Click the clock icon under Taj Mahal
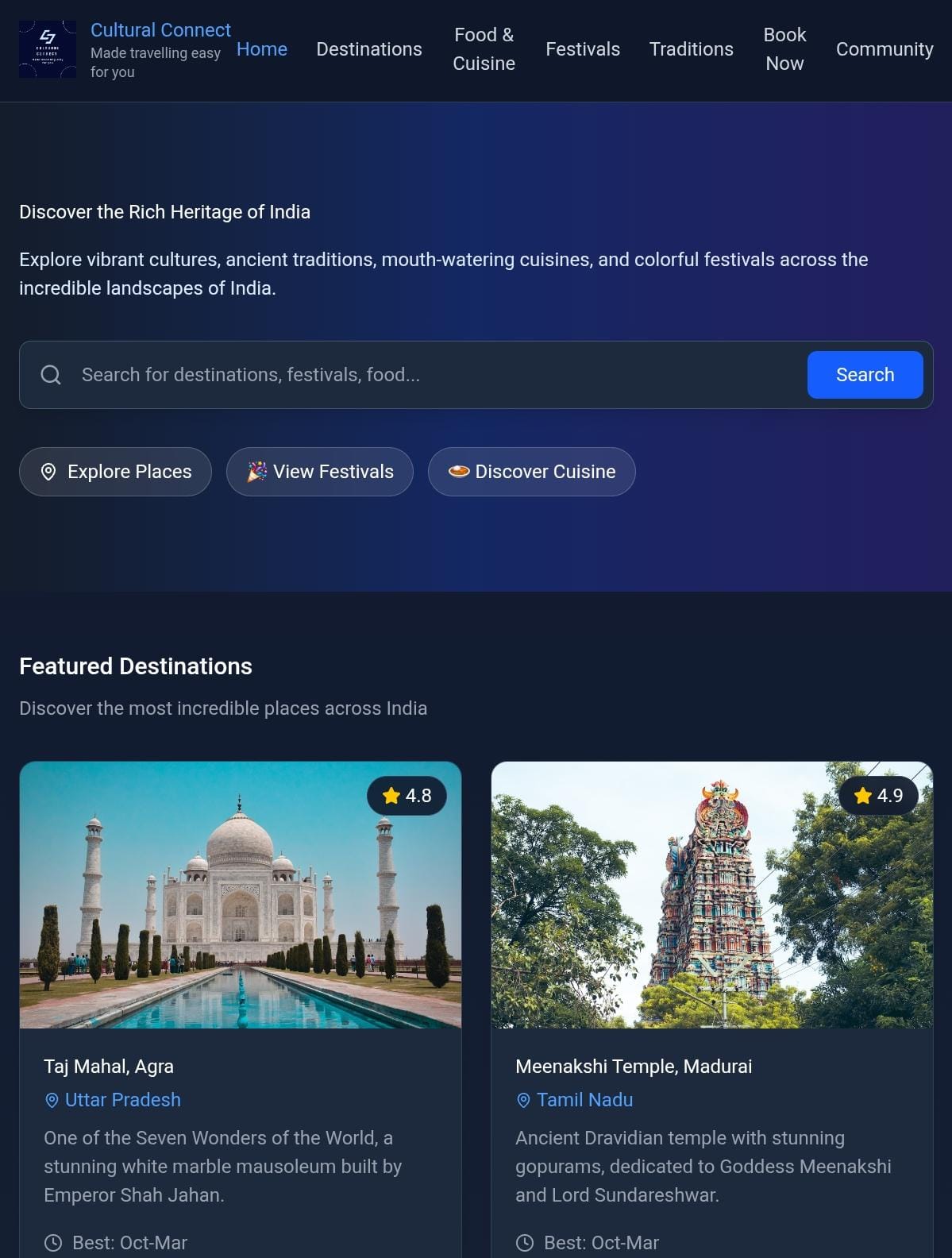Image resolution: width=952 pixels, height=1258 pixels. click(53, 1243)
